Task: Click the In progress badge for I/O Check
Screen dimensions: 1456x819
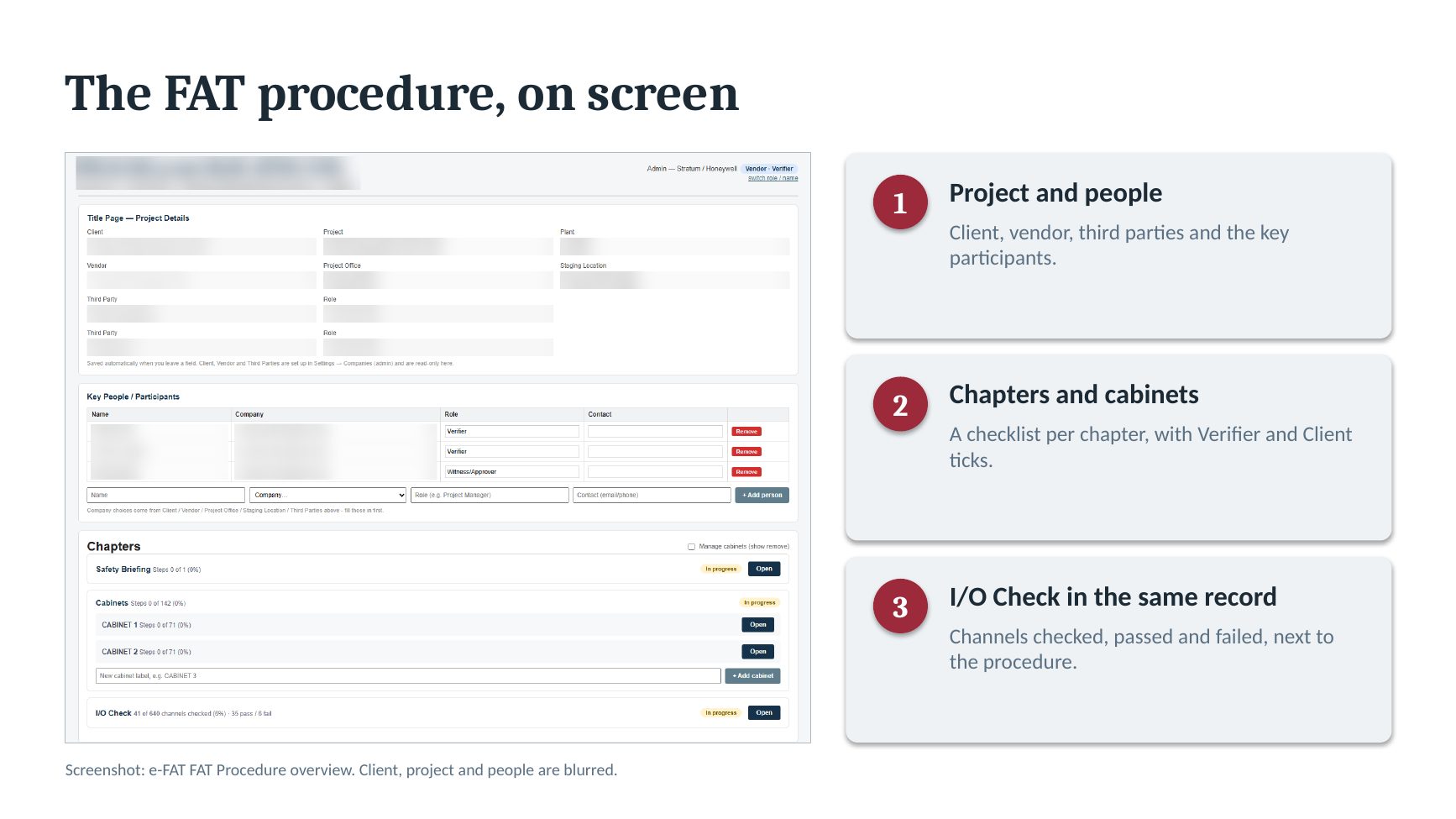Action: point(721,713)
